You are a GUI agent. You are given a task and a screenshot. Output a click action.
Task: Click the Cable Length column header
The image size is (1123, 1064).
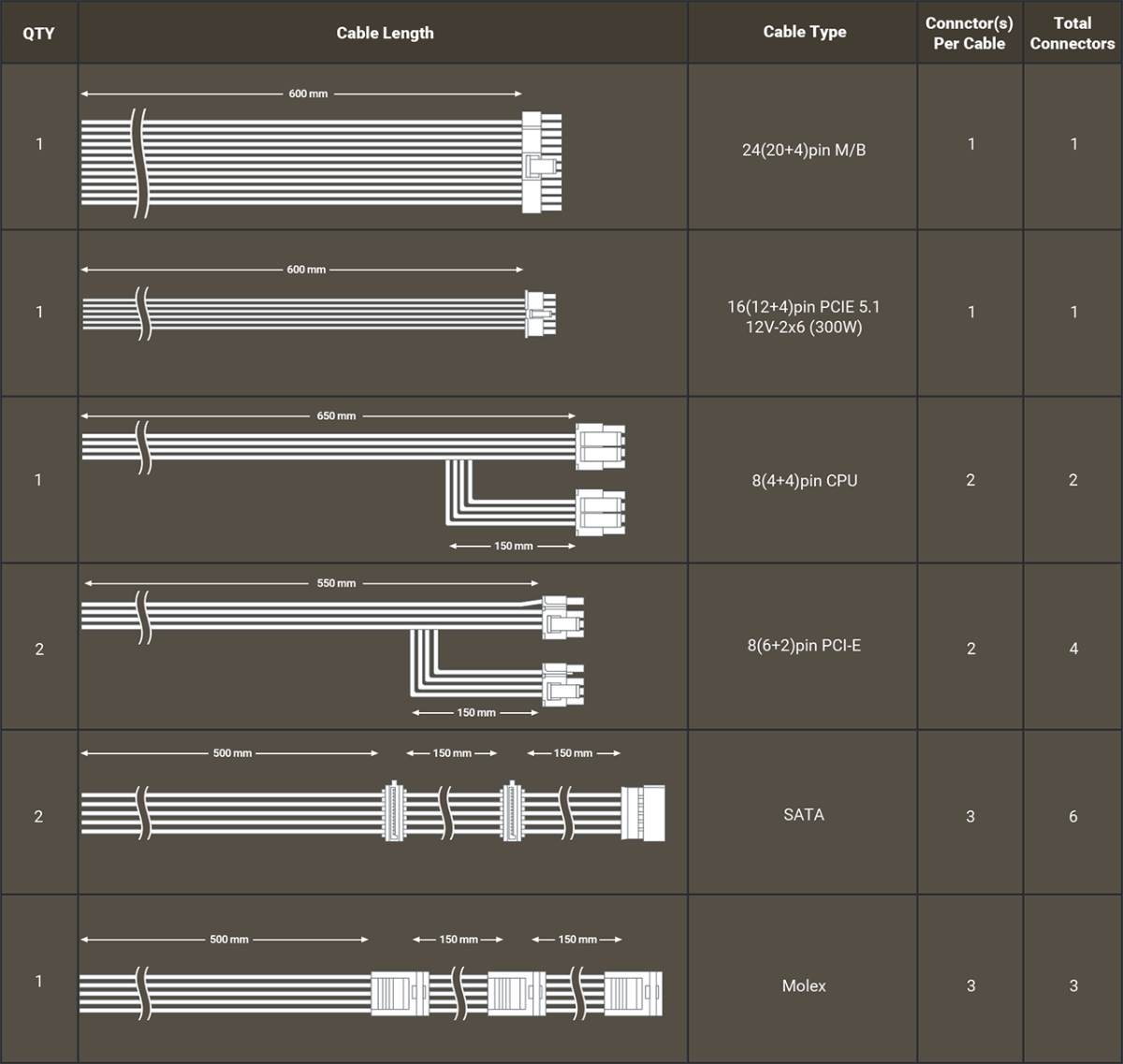[385, 33]
